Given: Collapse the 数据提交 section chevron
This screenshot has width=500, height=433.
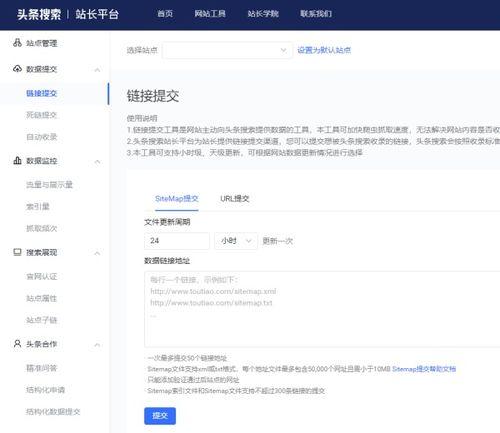Looking at the screenshot, I should point(97,70).
